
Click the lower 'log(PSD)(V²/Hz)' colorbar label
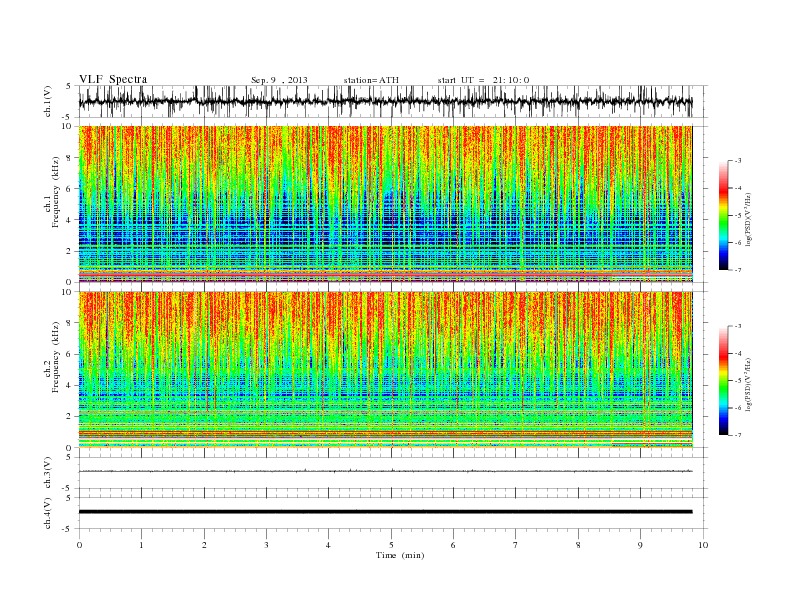[x=750, y=384]
